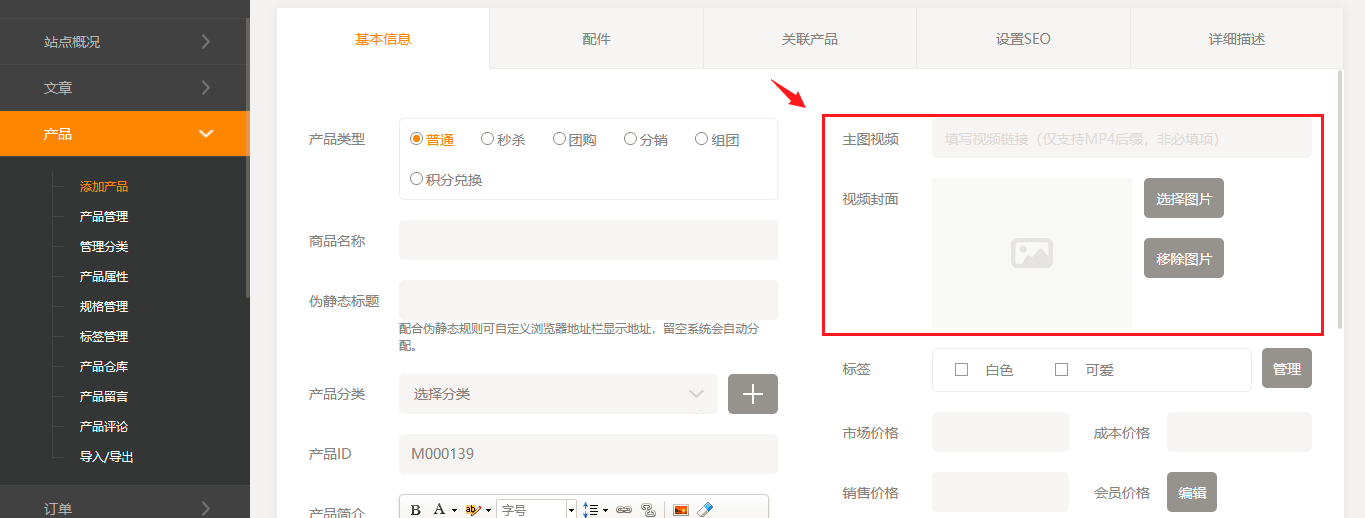The width and height of the screenshot is (1365, 518).
Task: Click the 选择图片 button
Action: point(1184,199)
